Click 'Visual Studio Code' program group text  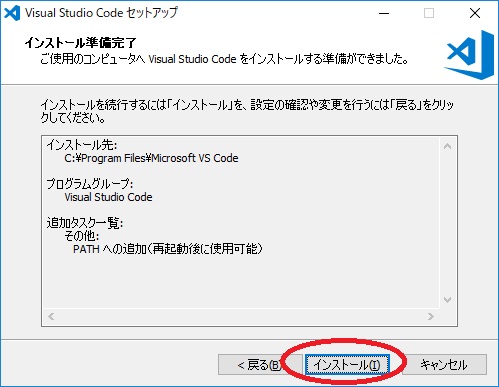[108, 197]
